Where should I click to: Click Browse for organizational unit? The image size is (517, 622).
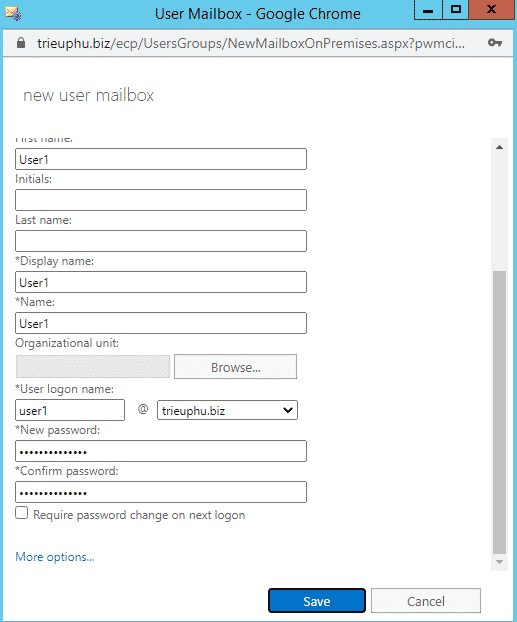(x=235, y=367)
